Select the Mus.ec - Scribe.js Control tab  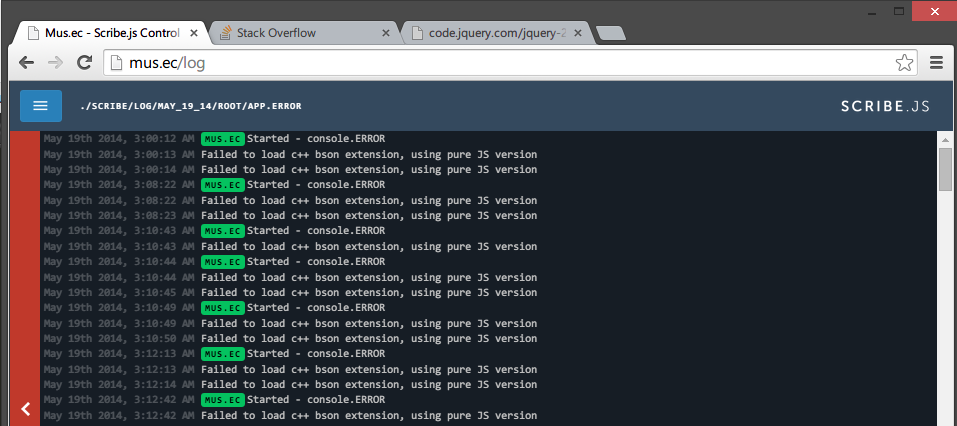pos(112,33)
